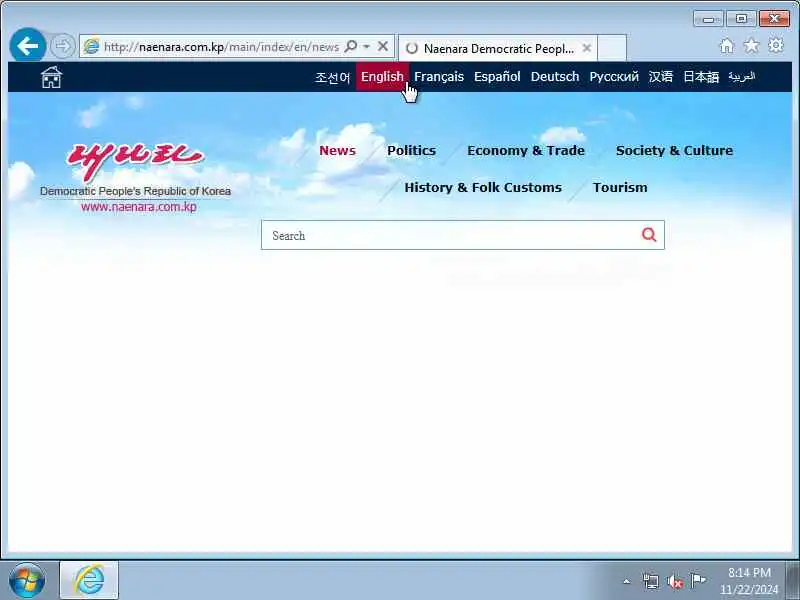Select the English language option

point(382,77)
